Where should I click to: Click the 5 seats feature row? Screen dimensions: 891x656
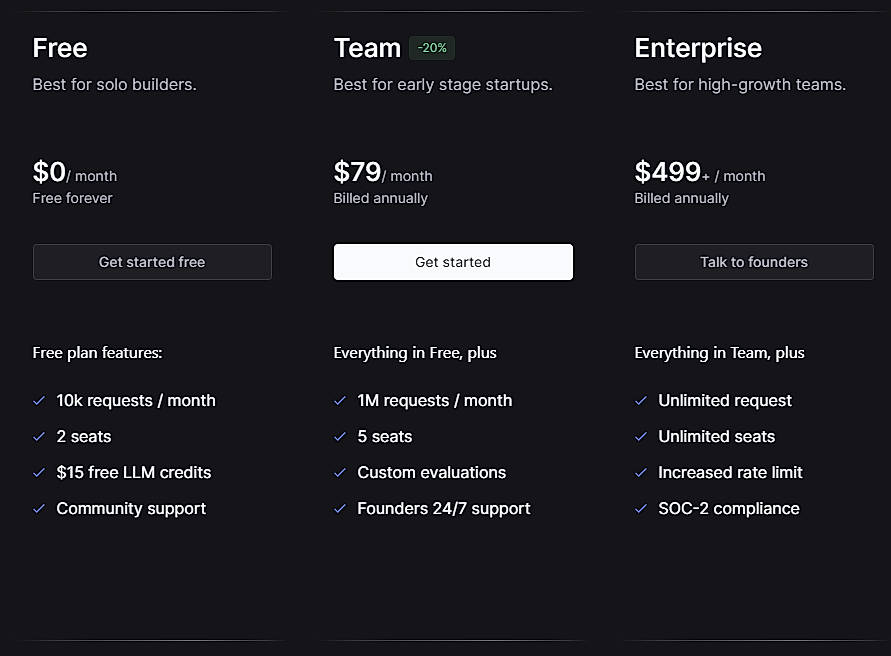point(385,436)
